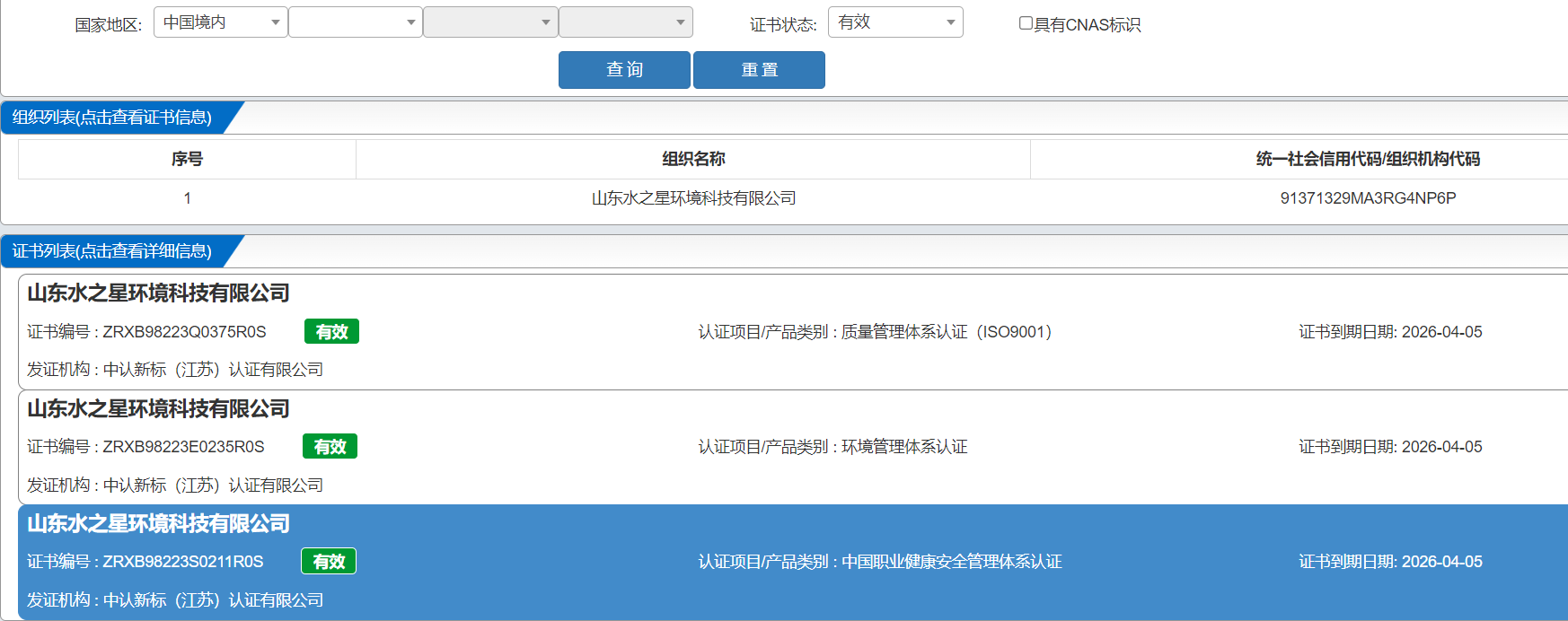The width and height of the screenshot is (1568, 621).
Task: Open 山东水之星环境科技有限公司 in the organization table
Action: [693, 198]
